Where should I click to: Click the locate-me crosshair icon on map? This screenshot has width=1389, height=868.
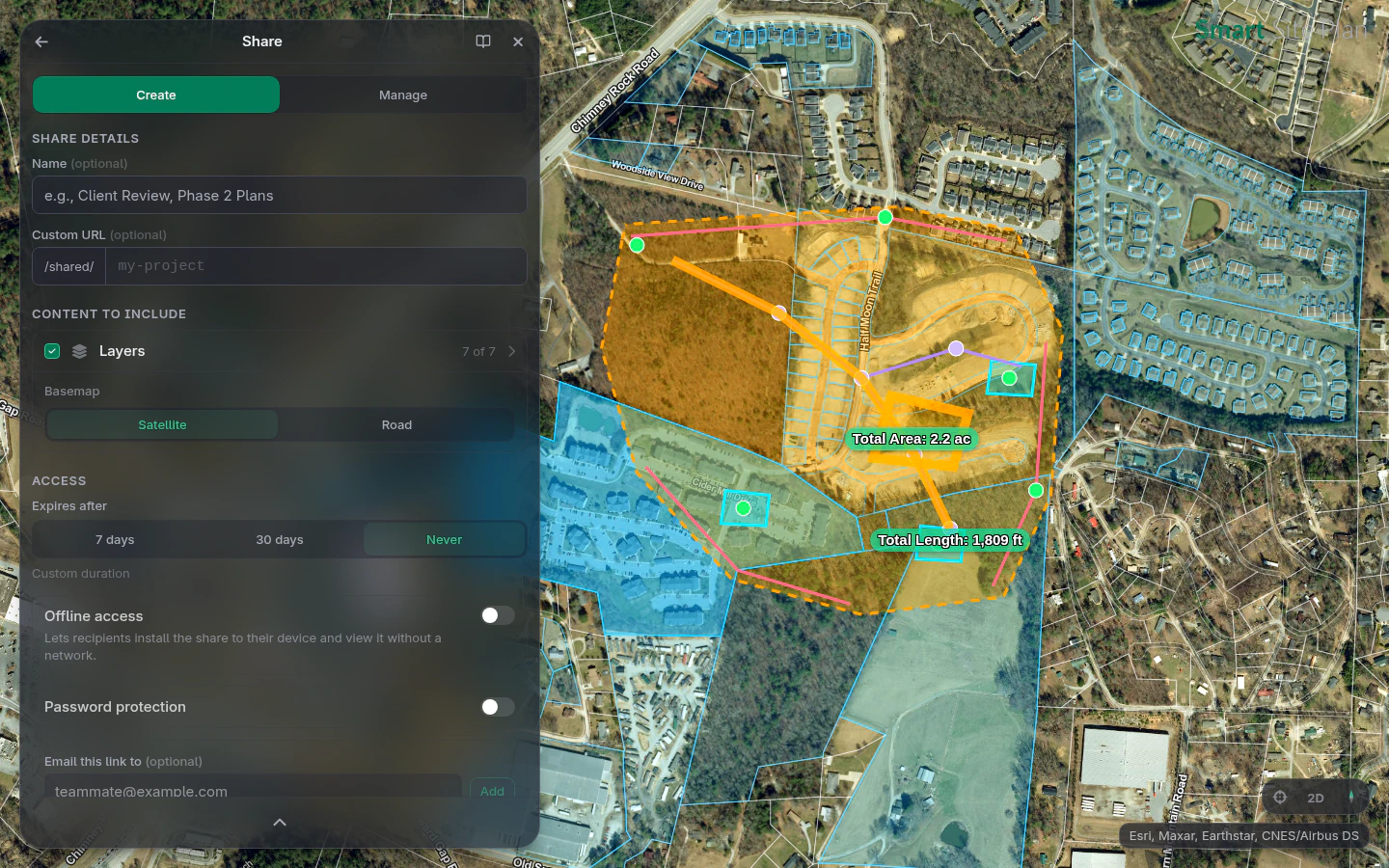click(x=1280, y=797)
